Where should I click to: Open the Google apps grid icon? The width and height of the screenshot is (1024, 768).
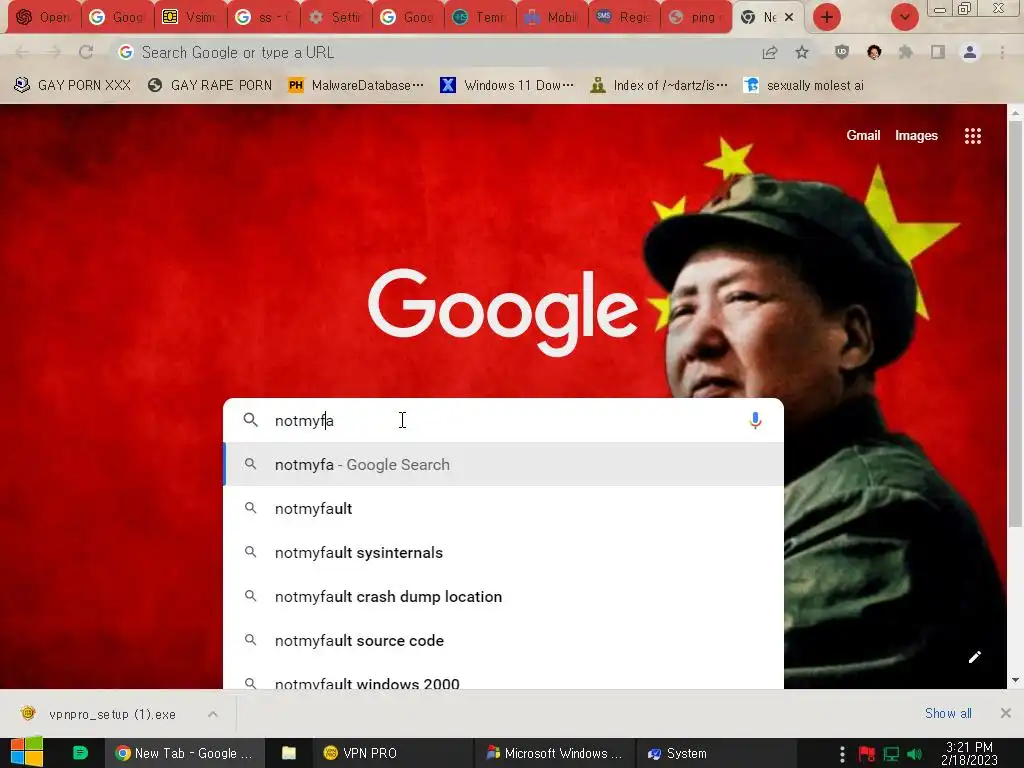pyautogui.click(x=973, y=136)
